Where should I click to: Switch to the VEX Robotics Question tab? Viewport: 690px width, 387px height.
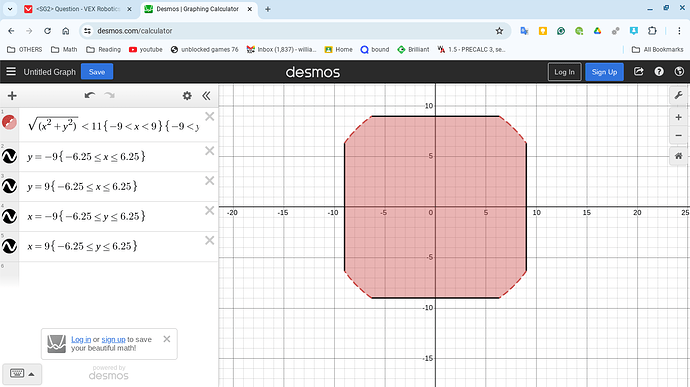click(x=78, y=9)
